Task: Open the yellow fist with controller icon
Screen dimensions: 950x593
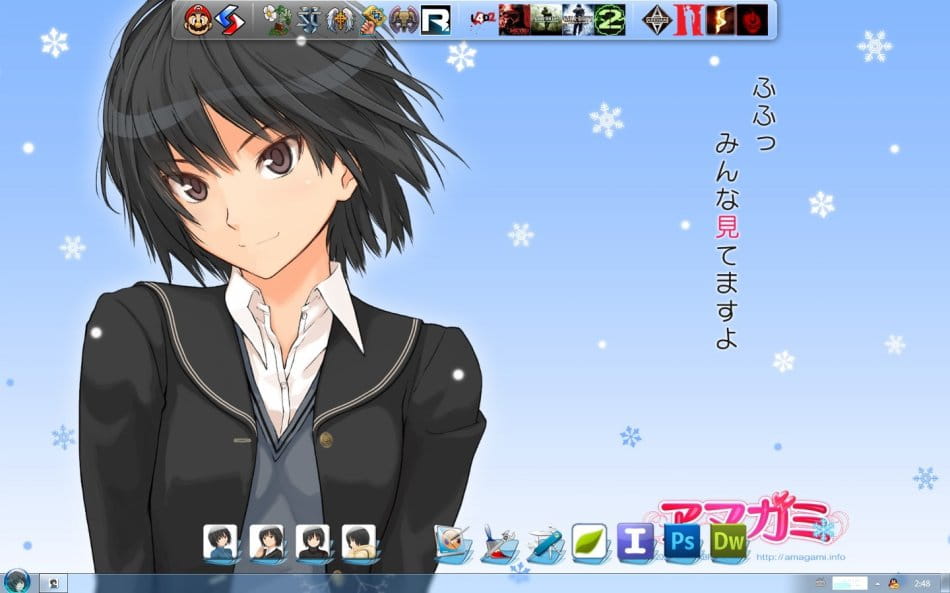Action: coord(372,20)
